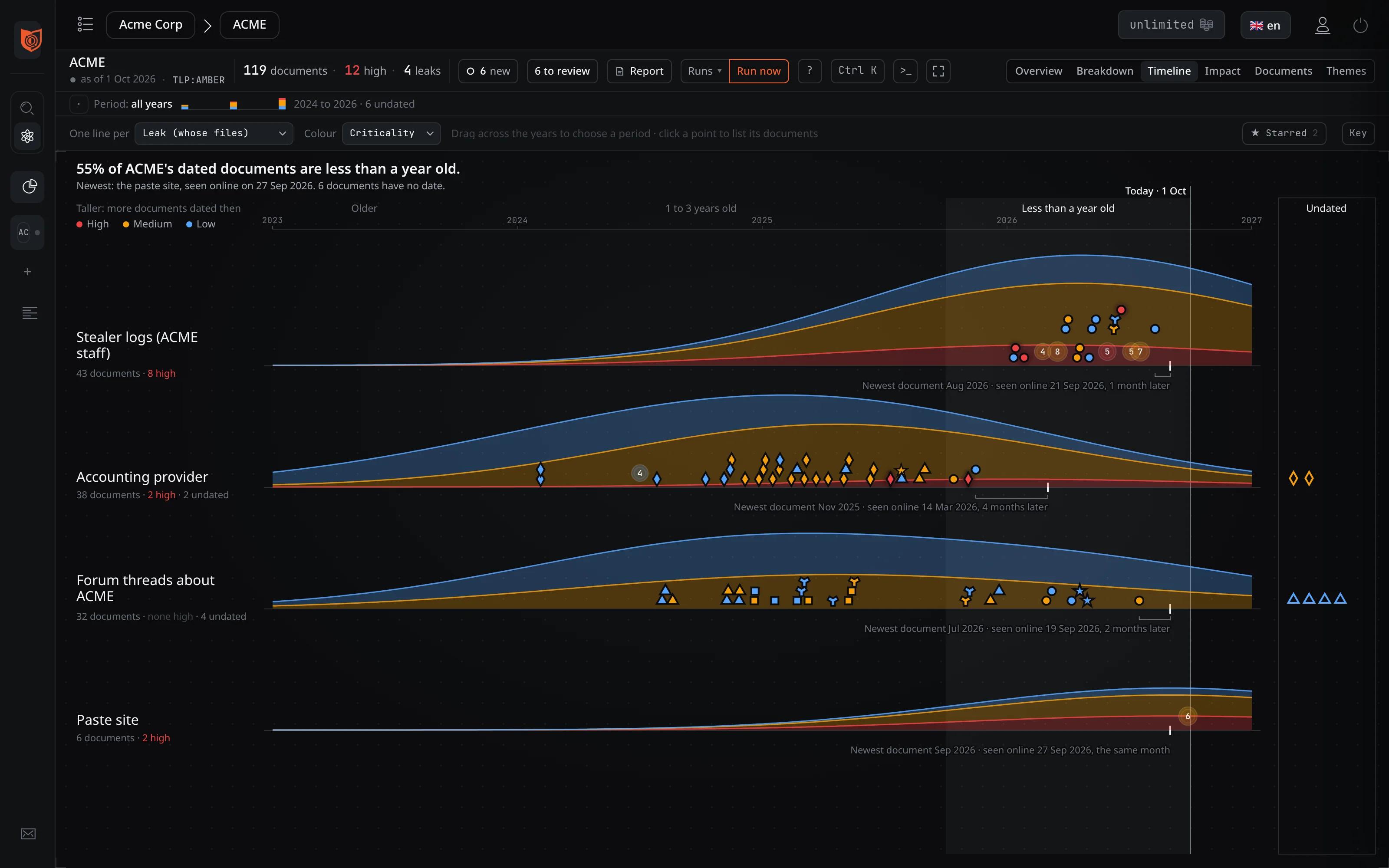
Task: Open the search icon in the sidebar
Action: tap(27, 108)
